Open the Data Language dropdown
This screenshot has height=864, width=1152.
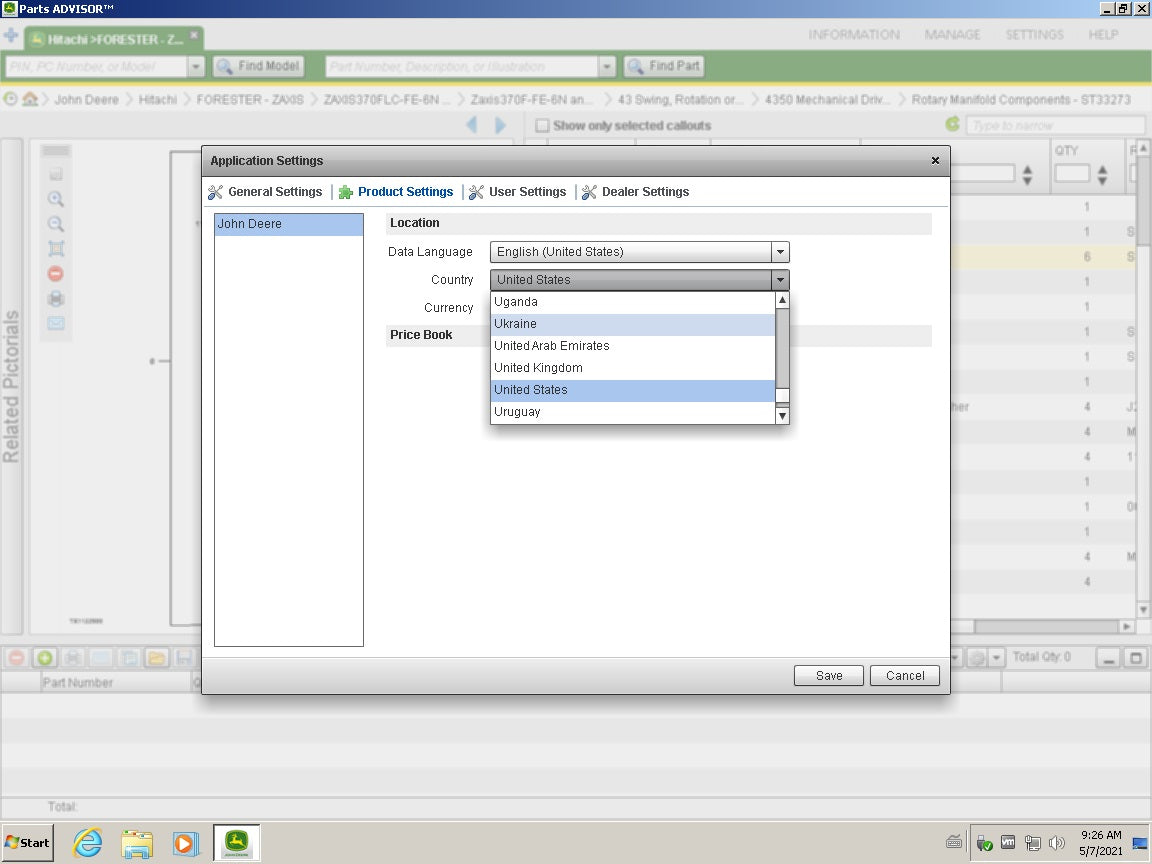pyautogui.click(x=780, y=252)
